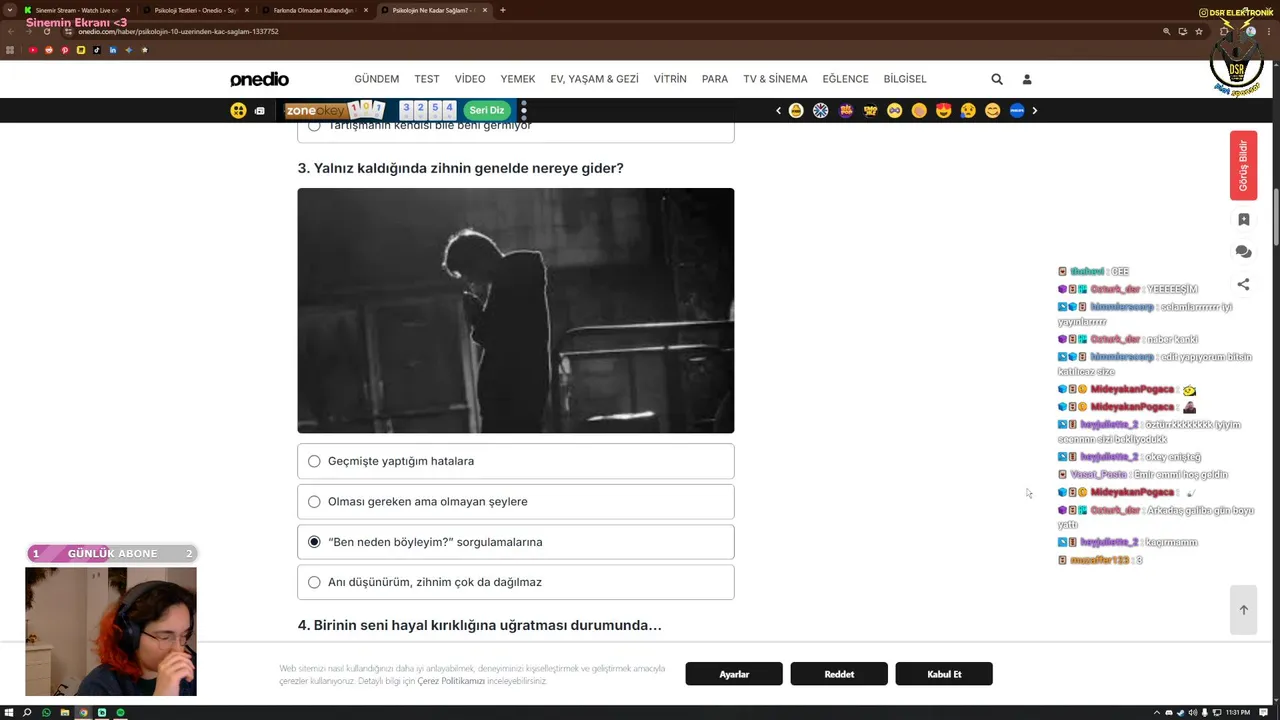The width and height of the screenshot is (1280, 720).
Task: Open the browser zoom magnifier icon
Action: point(1167,31)
